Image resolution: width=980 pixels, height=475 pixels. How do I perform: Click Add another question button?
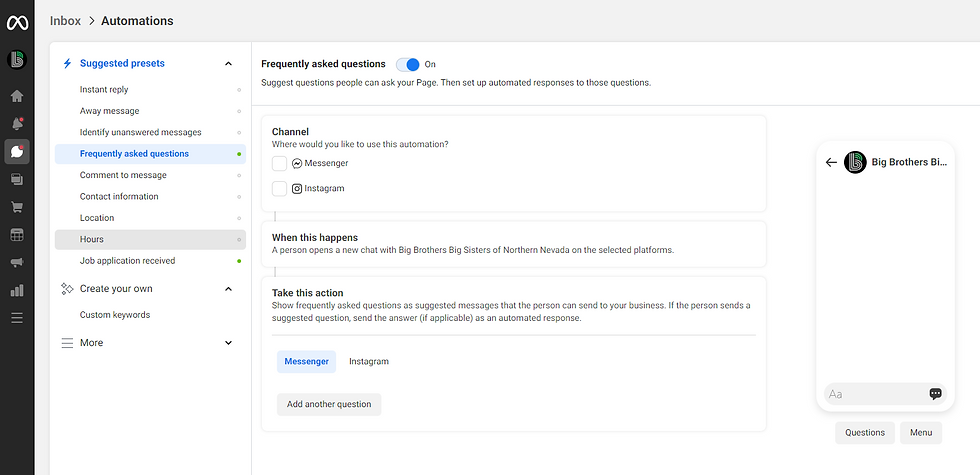click(x=329, y=404)
